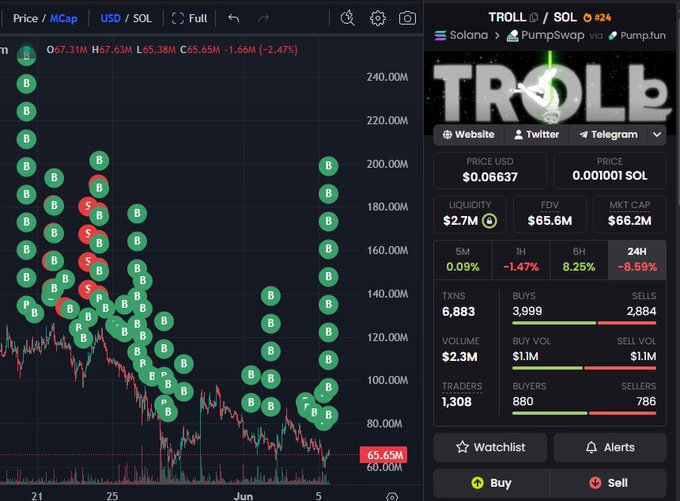Click the star icon in Watchlist
Viewport: 680px width, 501px height.
pyautogui.click(x=462, y=447)
